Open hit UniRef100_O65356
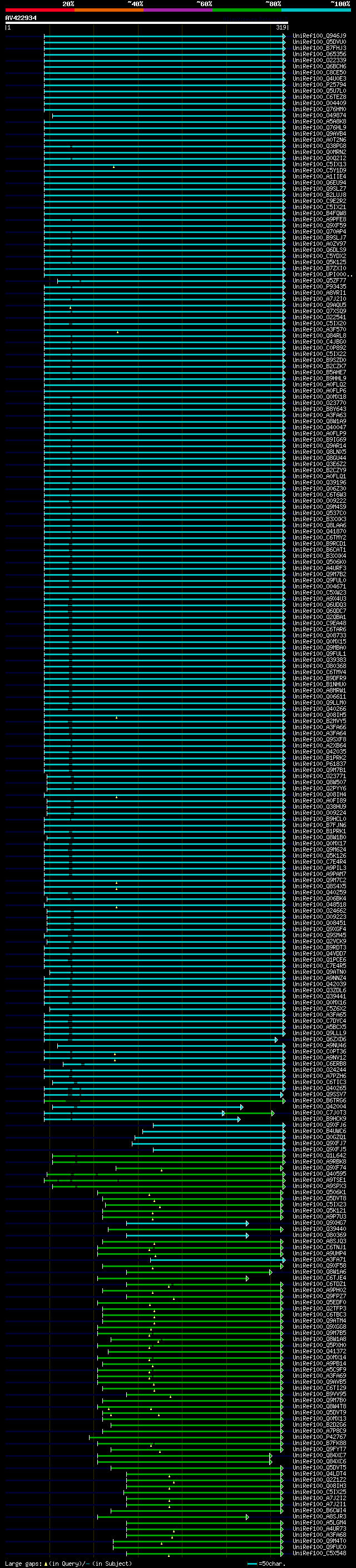 [319, 54]
